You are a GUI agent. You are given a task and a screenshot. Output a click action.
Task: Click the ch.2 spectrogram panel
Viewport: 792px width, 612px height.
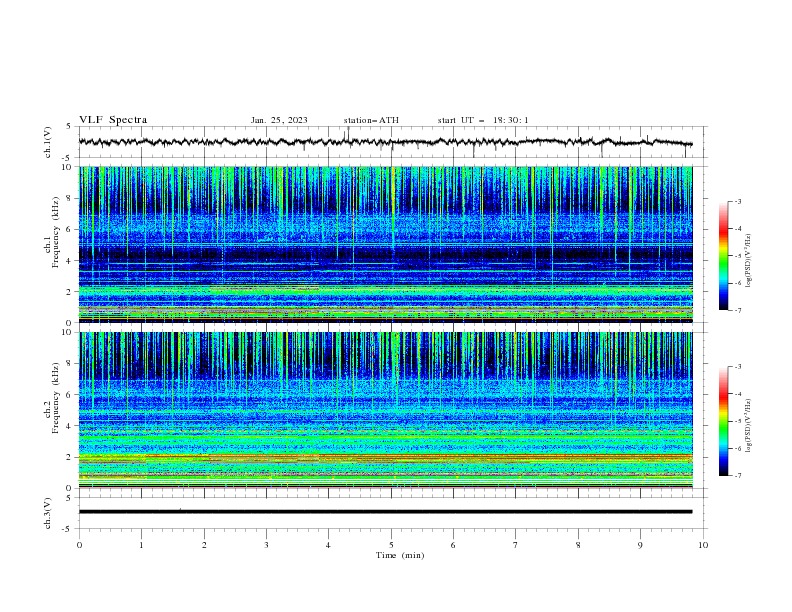[x=385, y=410]
